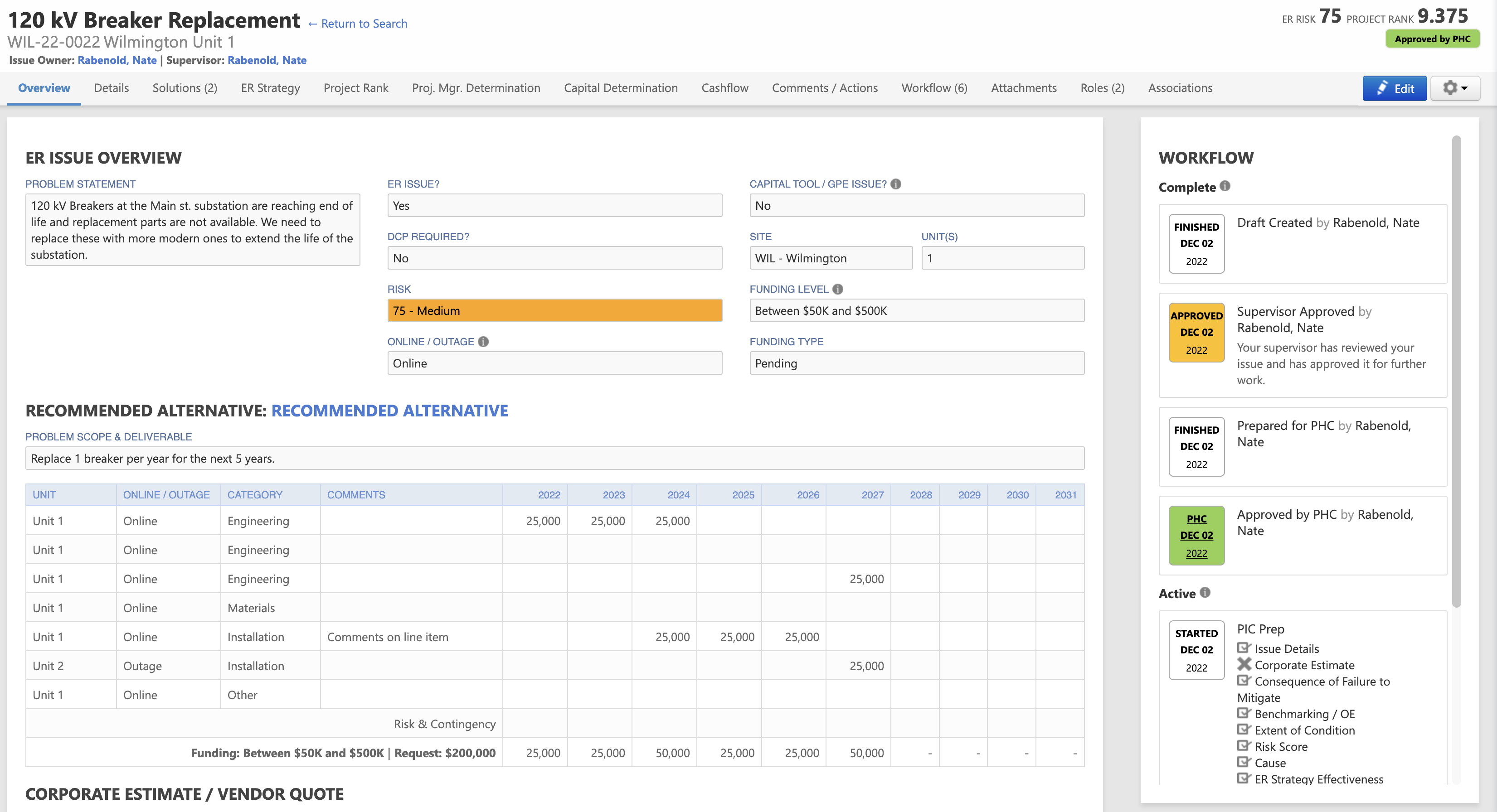Click pencil icon on the Edit button
This screenshot has height=812, width=1497.
click(1382, 88)
